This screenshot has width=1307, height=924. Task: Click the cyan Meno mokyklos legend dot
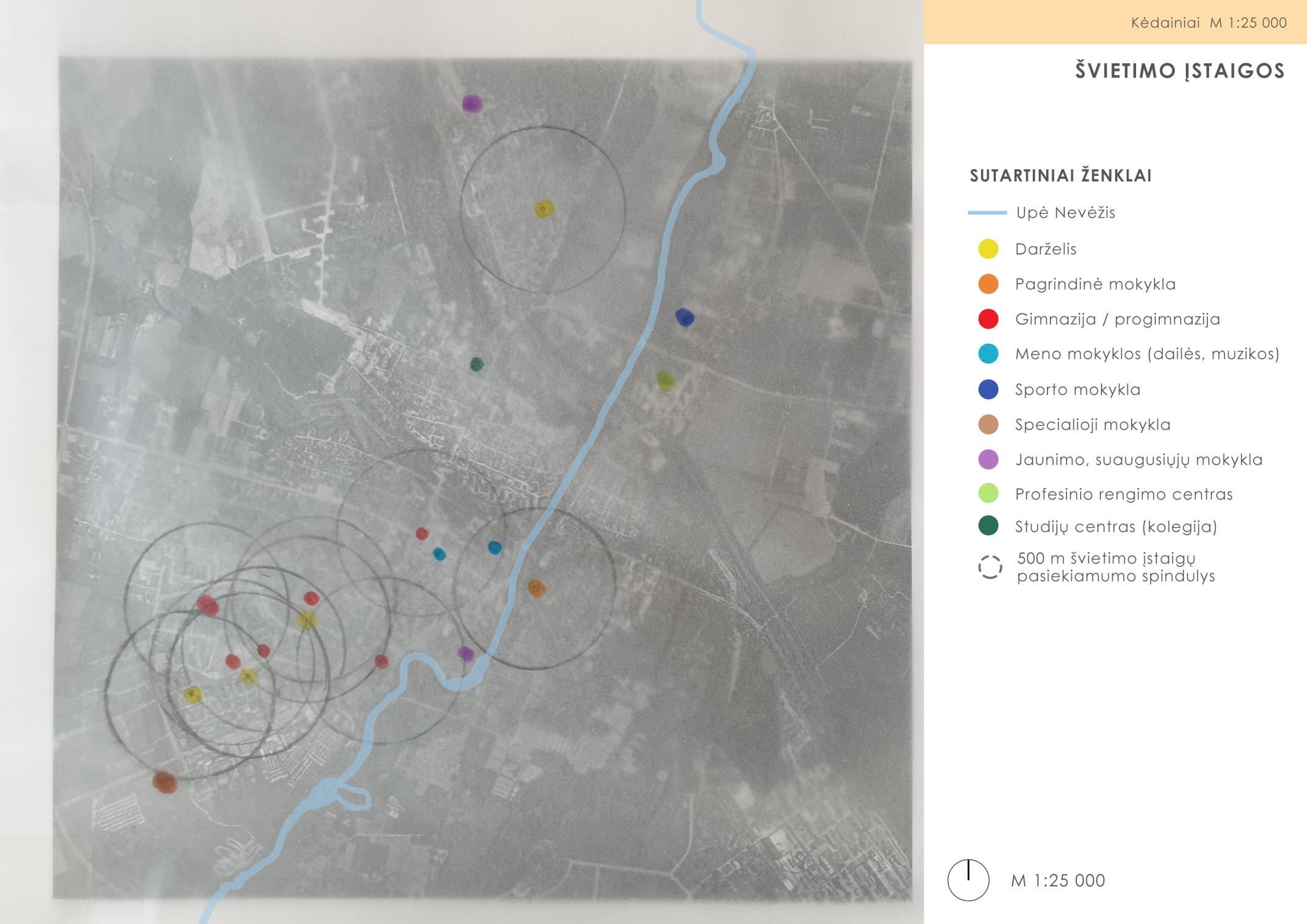pyautogui.click(x=988, y=354)
